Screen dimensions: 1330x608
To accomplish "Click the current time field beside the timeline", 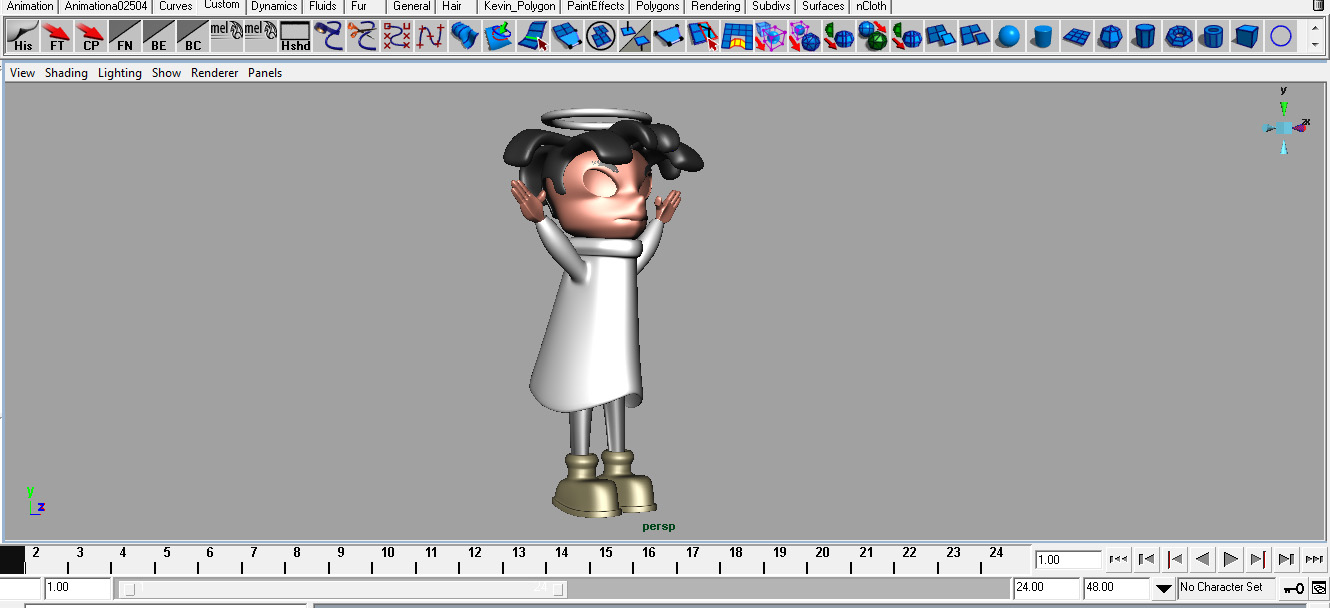I will pos(1068,560).
